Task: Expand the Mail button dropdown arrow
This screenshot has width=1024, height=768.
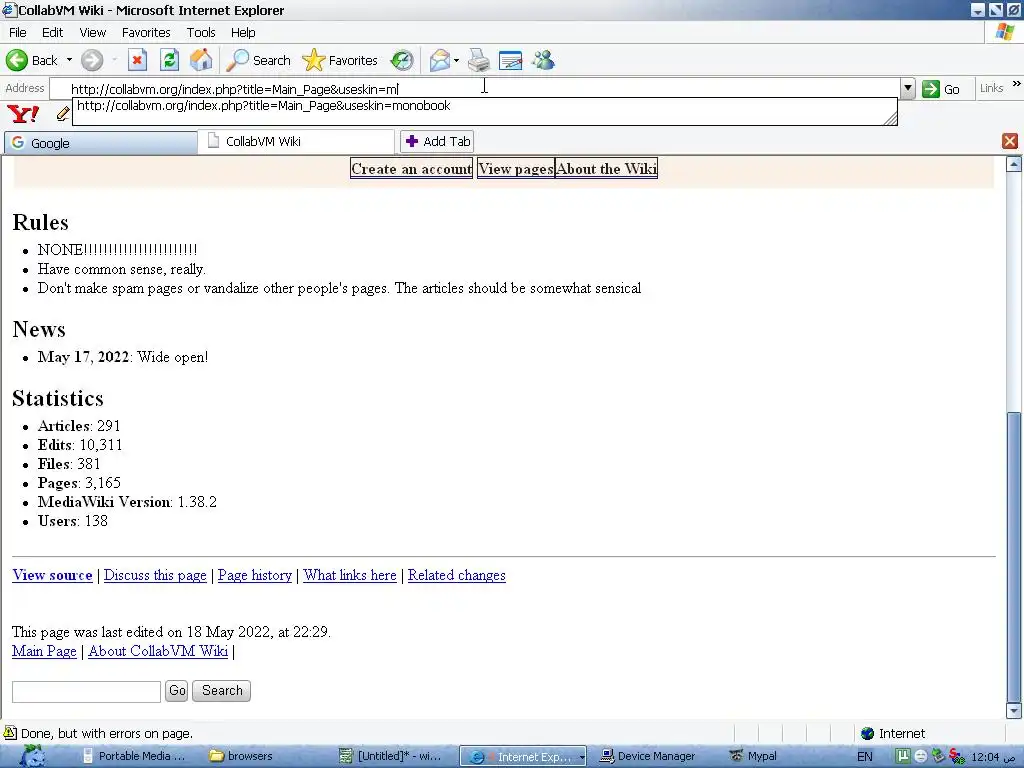Action: [456, 60]
